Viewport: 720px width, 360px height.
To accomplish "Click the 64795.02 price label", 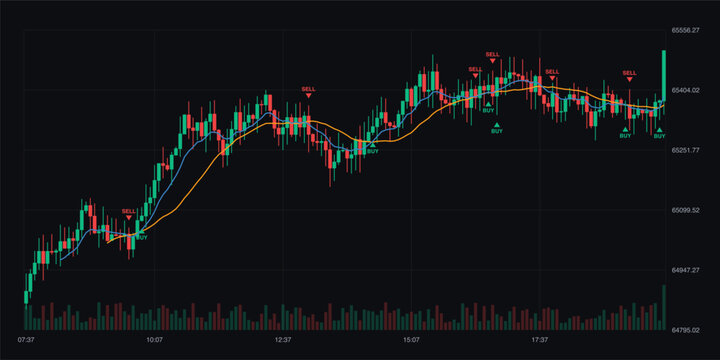I will pos(686,330).
